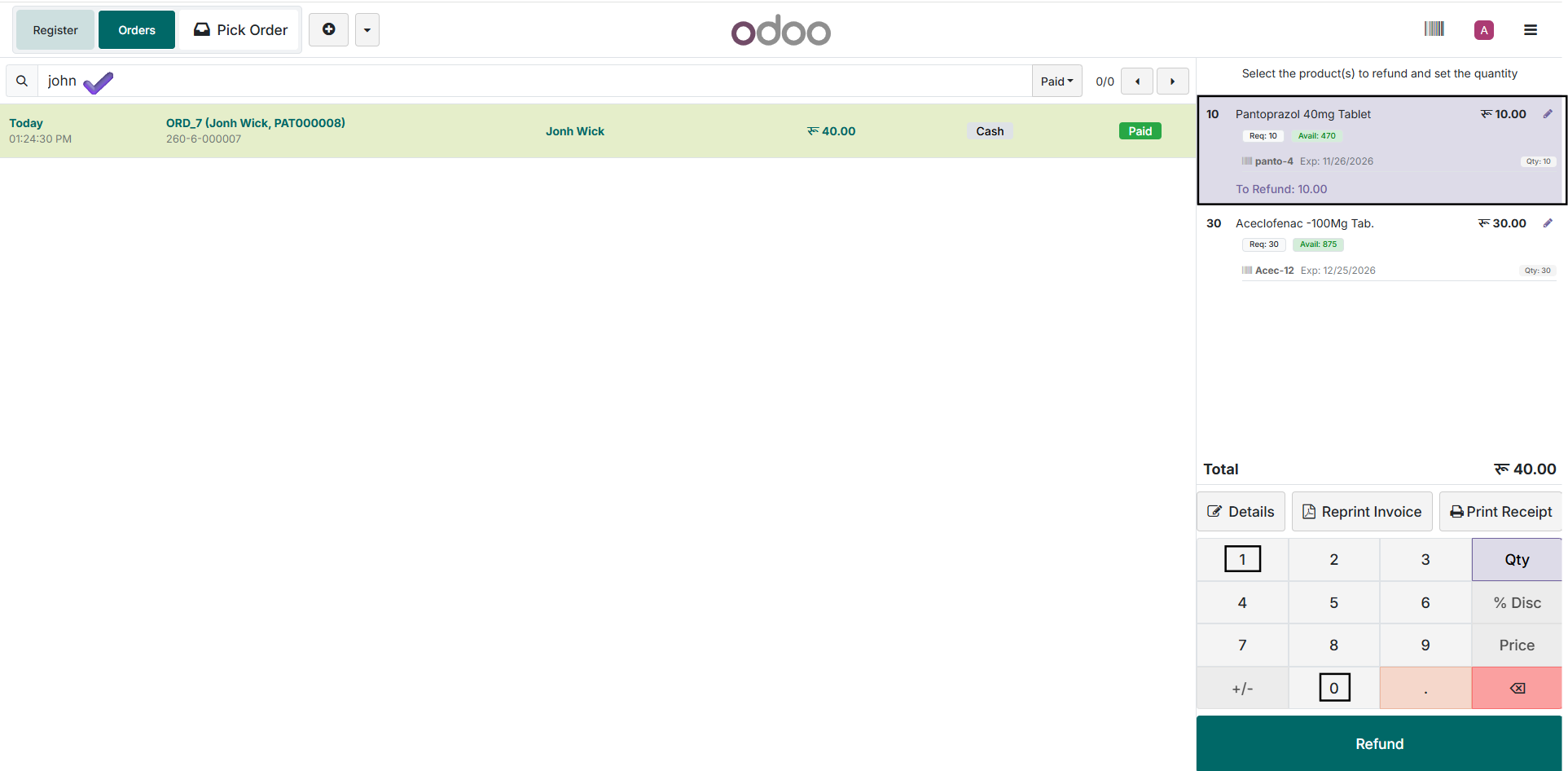Click the Refund button
This screenshot has width=1568, height=771.
1379,743
